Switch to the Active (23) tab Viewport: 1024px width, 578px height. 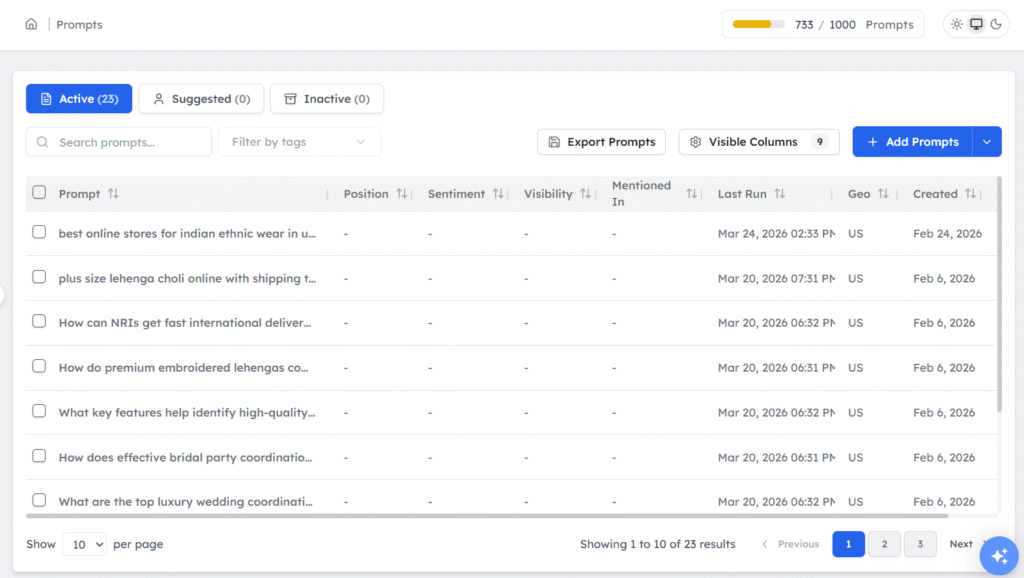pyautogui.click(x=79, y=99)
